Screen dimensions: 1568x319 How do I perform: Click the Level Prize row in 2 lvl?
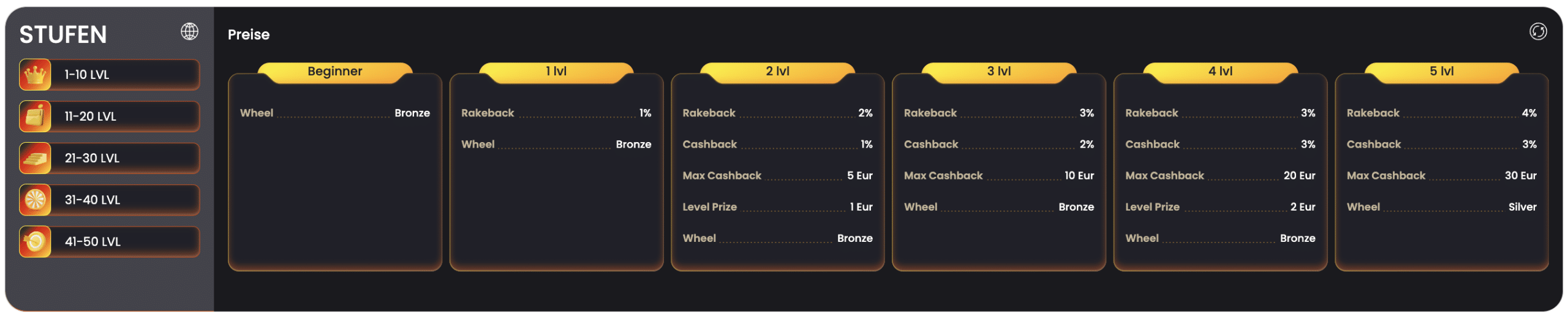(777, 207)
